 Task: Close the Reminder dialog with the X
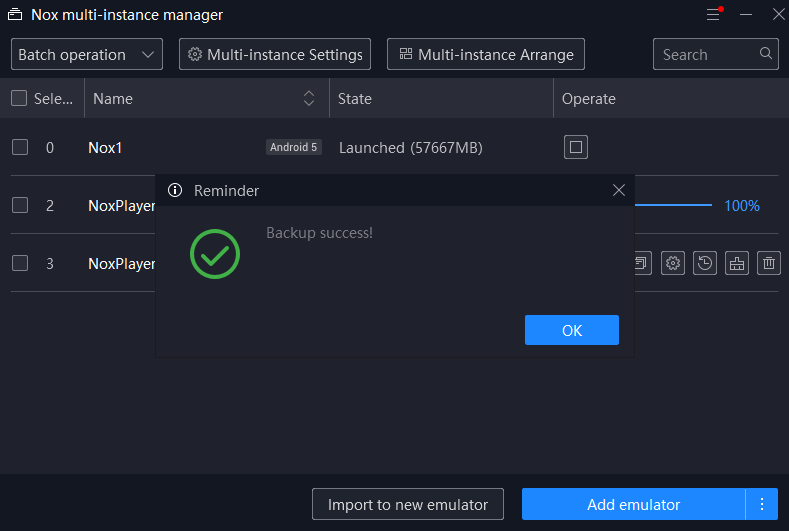coord(619,190)
